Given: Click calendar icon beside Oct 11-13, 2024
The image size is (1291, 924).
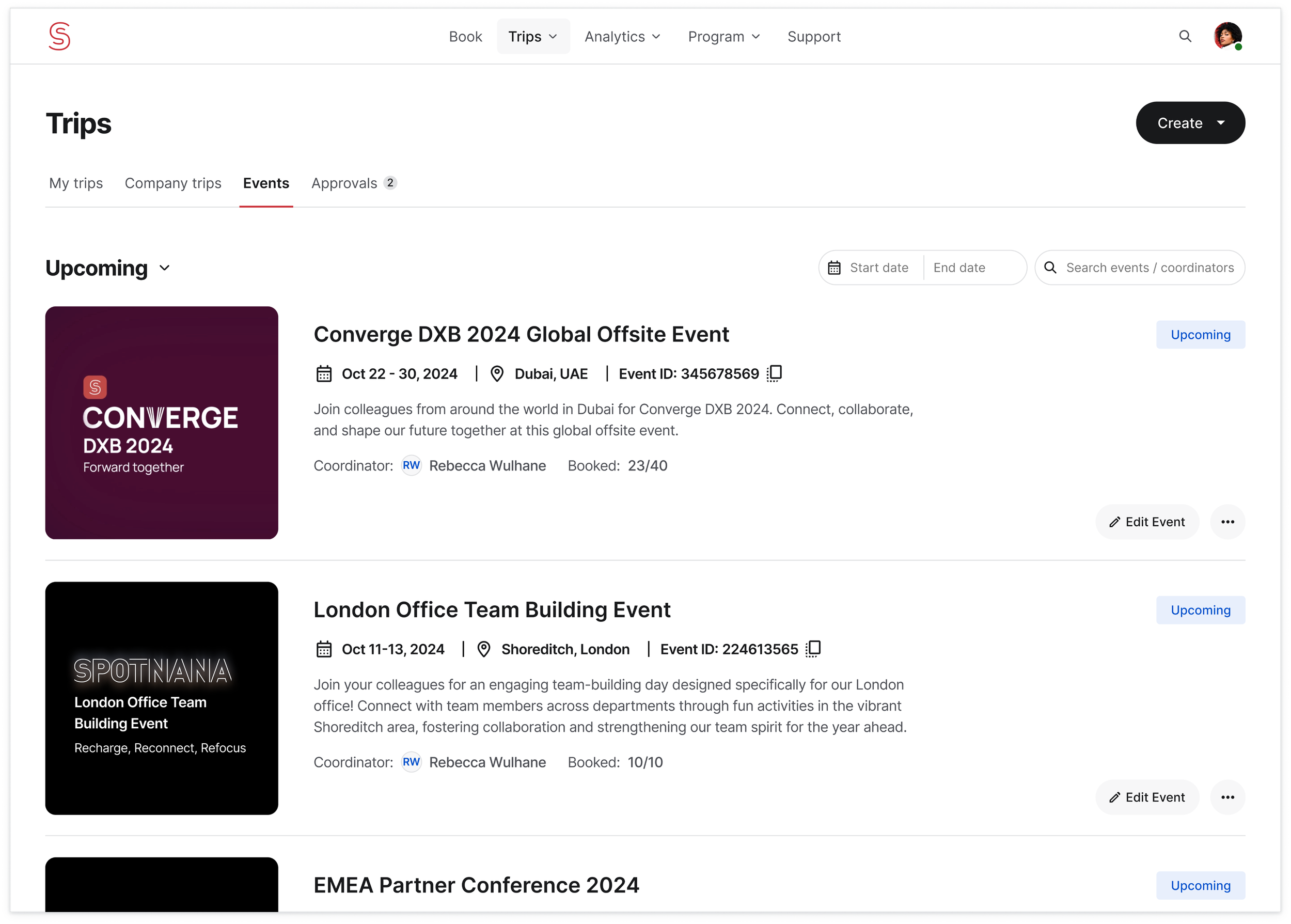Looking at the screenshot, I should click(324, 649).
